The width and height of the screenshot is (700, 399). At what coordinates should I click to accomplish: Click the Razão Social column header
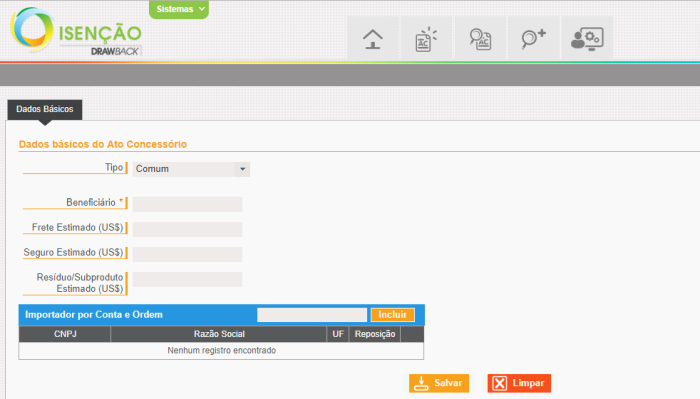219,334
